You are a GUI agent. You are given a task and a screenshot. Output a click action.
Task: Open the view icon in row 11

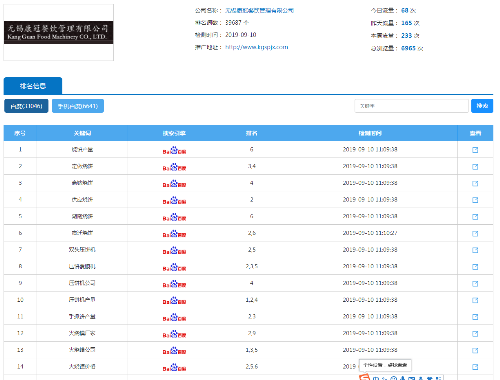click(475, 317)
